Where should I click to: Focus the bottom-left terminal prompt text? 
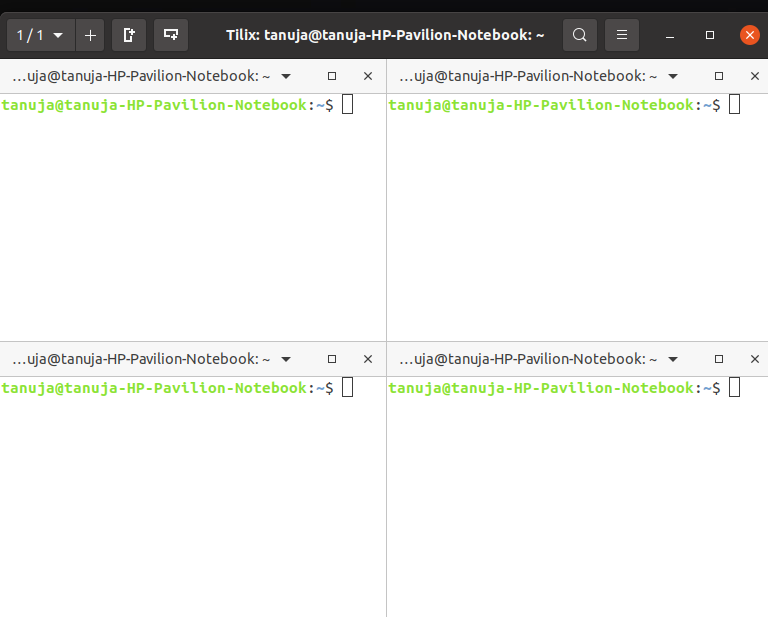point(168,388)
